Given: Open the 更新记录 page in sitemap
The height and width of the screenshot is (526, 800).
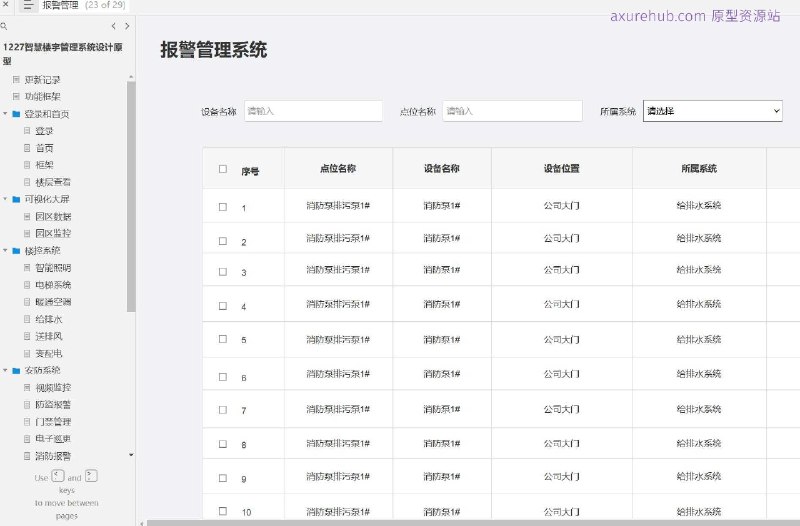Looking at the screenshot, I should [42, 80].
